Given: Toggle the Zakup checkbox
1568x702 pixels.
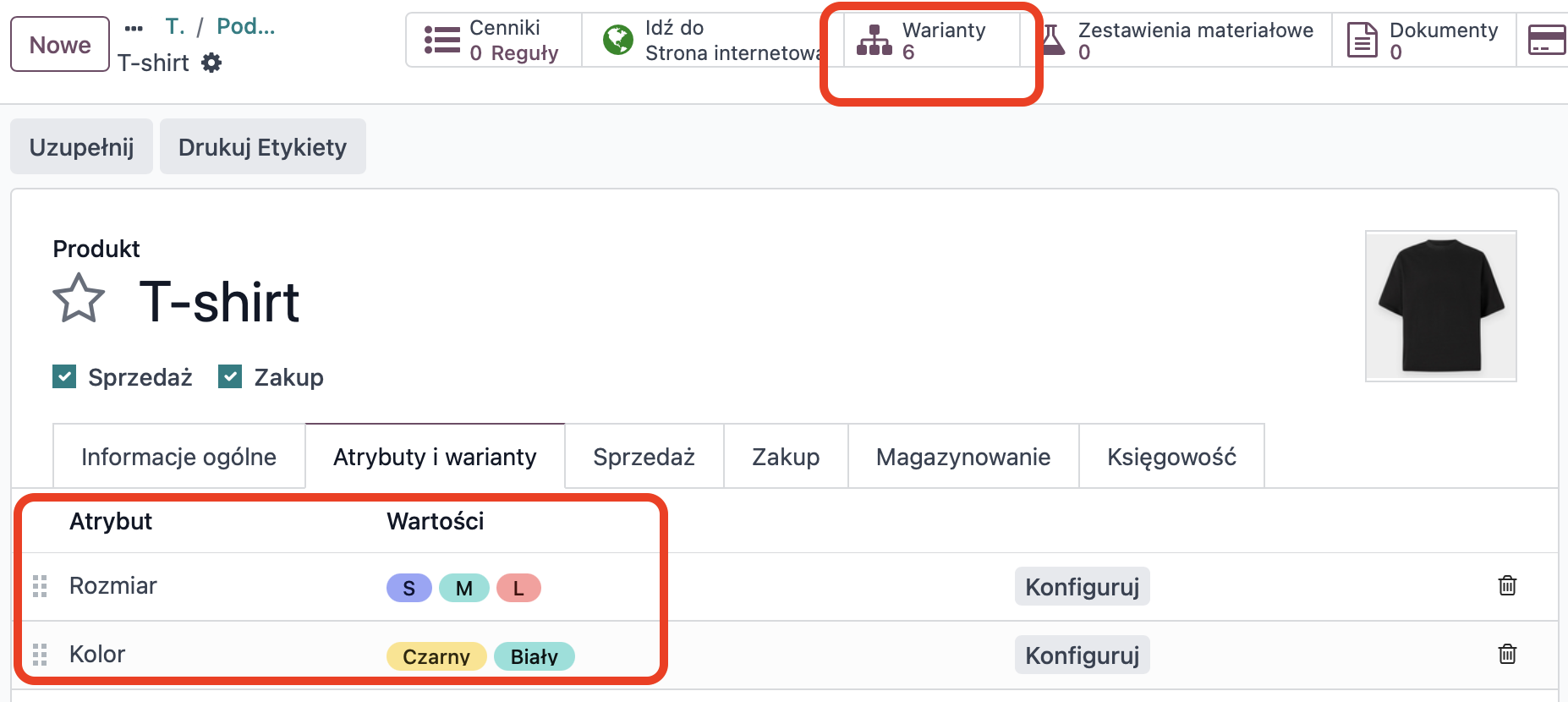Looking at the screenshot, I should pyautogui.click(x=230, y=376).
